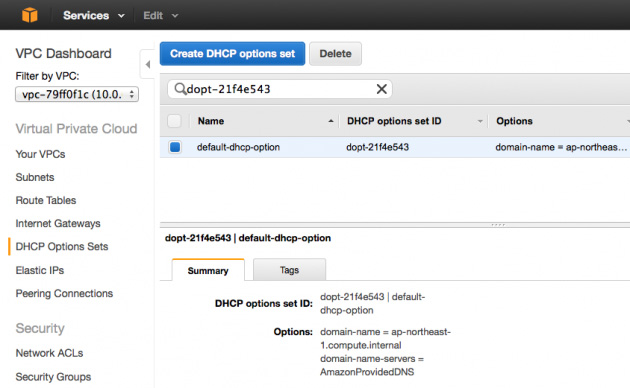Screen dimensions: 630x388
Task: Open Security Groups page
Action: pos(53,377)
